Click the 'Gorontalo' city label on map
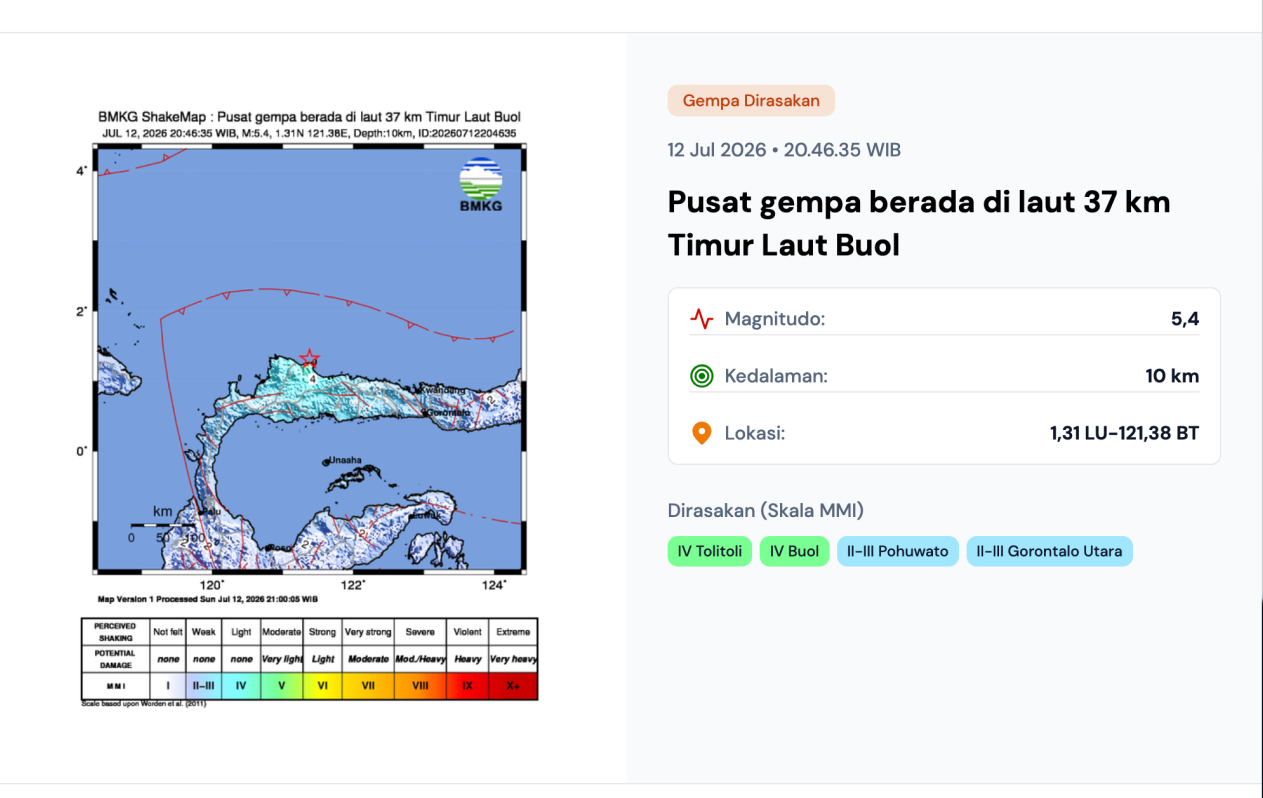Image resolution: width=1263 pixels, height=798 pixels. click(x=447, y=412)
